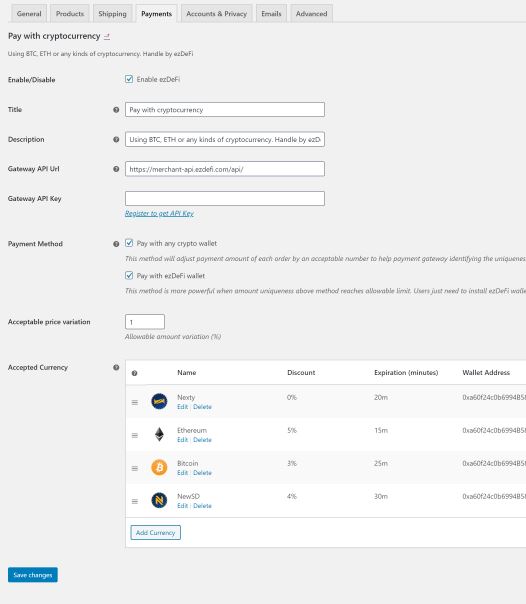
Task: Uncheck Pay with ezDeFi wallet
Action: point(129,276)
